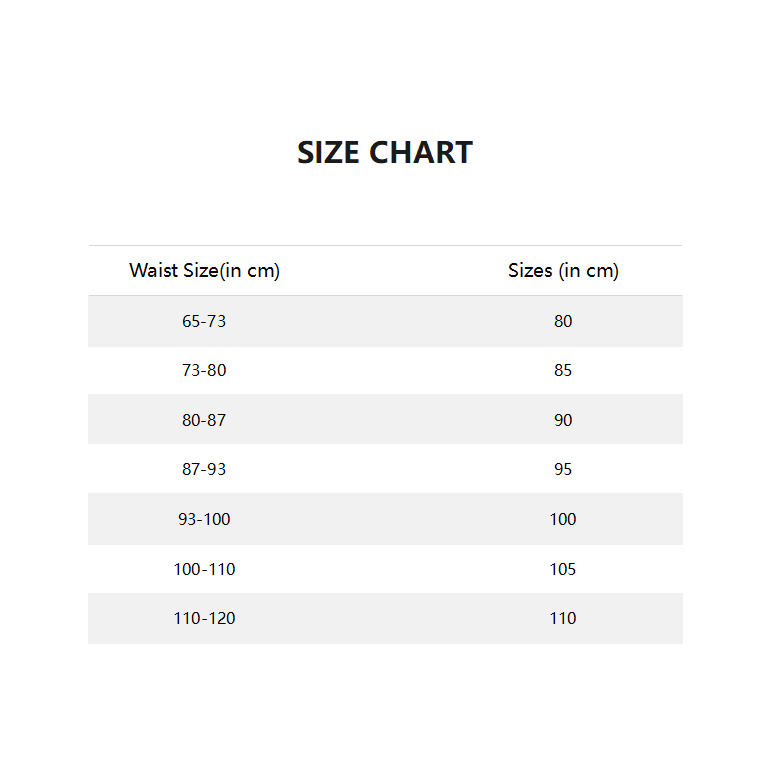Viewport: 776px width, 776px height.
Task: Click the word CHART in the title
Action: point(420,153)
